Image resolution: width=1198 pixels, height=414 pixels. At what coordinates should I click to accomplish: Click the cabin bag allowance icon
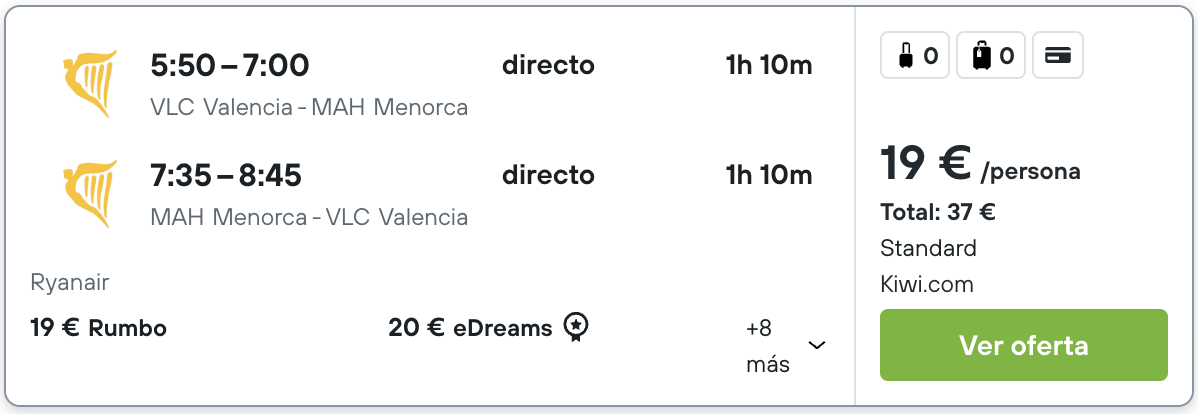click(915, 55)
